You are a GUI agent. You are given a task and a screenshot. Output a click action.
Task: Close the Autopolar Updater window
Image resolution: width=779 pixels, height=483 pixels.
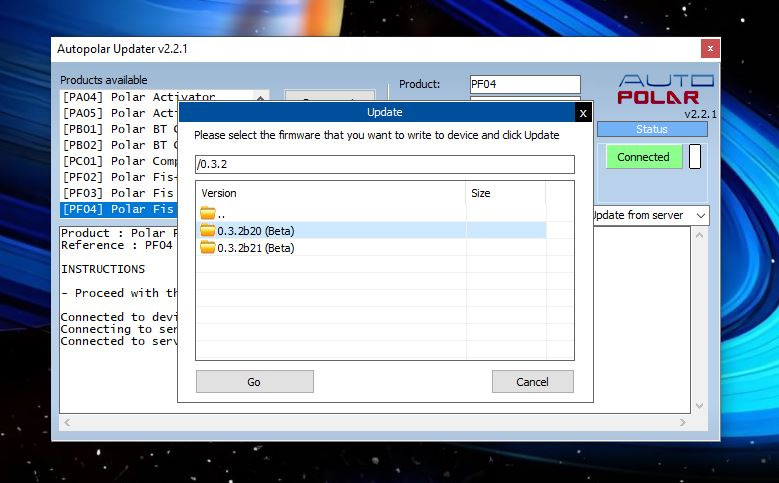[x=710, y=49]
